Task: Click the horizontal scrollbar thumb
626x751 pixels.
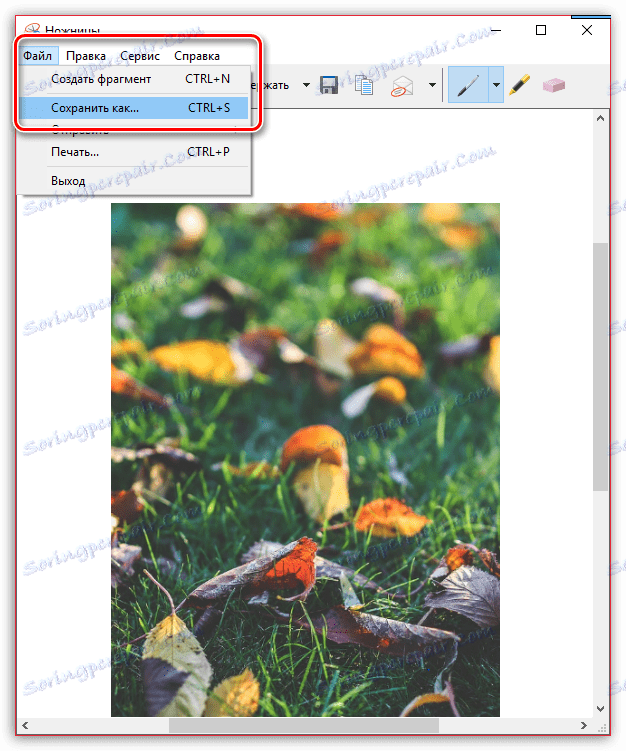Action: (304, 726)
